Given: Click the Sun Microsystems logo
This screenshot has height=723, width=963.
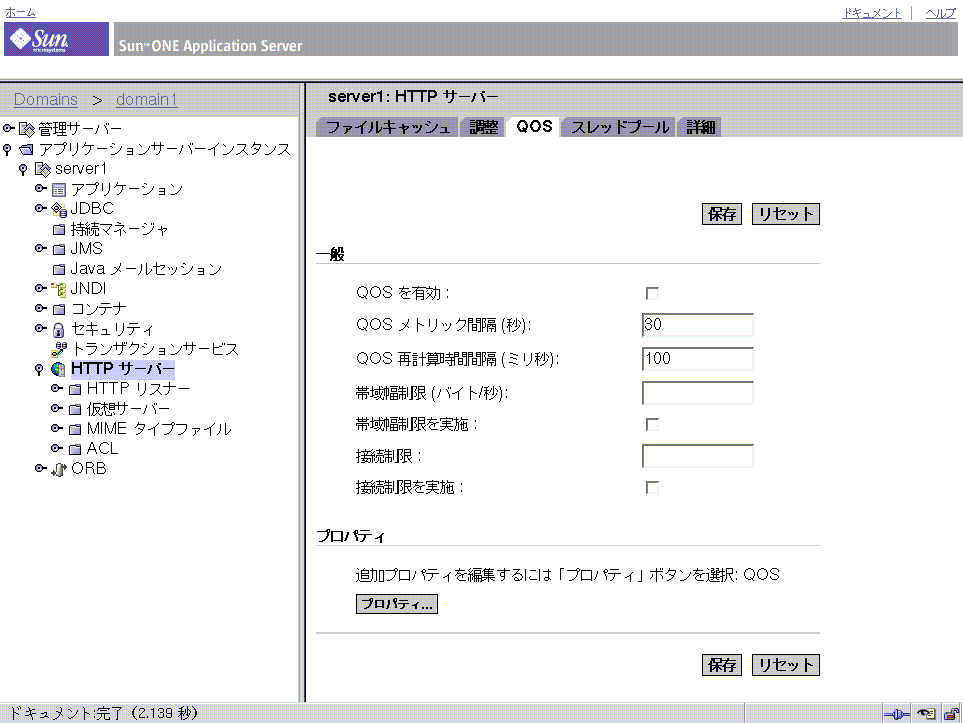Looking at the screenshot, I should tap(56, 39).
